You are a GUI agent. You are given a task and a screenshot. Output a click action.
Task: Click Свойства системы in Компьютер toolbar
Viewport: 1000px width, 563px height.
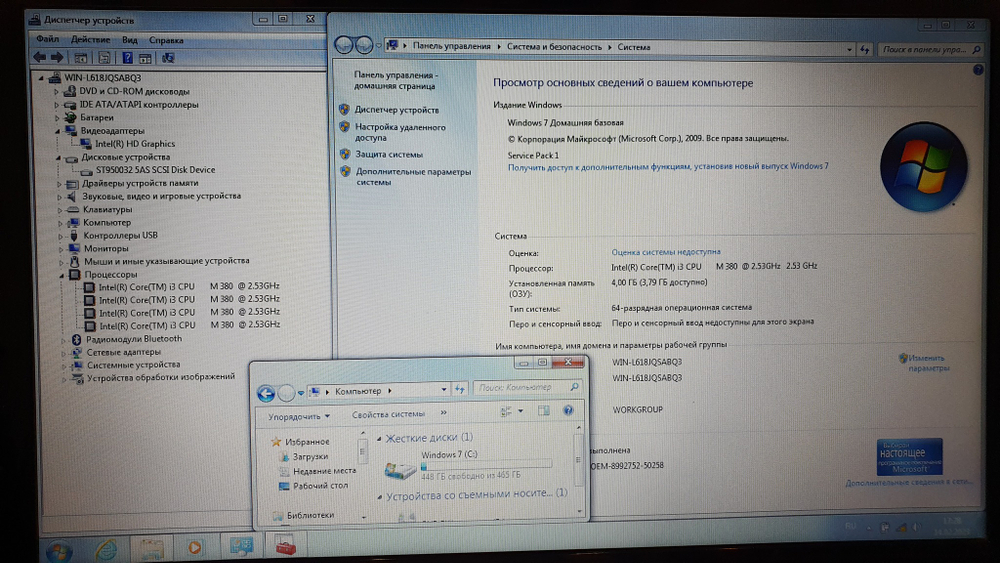pos(388,414)
